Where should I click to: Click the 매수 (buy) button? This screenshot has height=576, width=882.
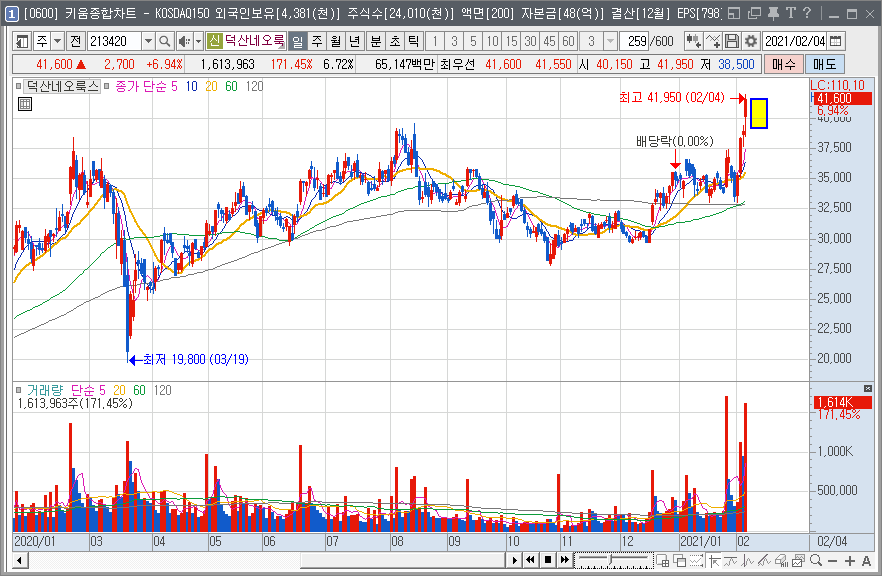[x=783, y=65]
